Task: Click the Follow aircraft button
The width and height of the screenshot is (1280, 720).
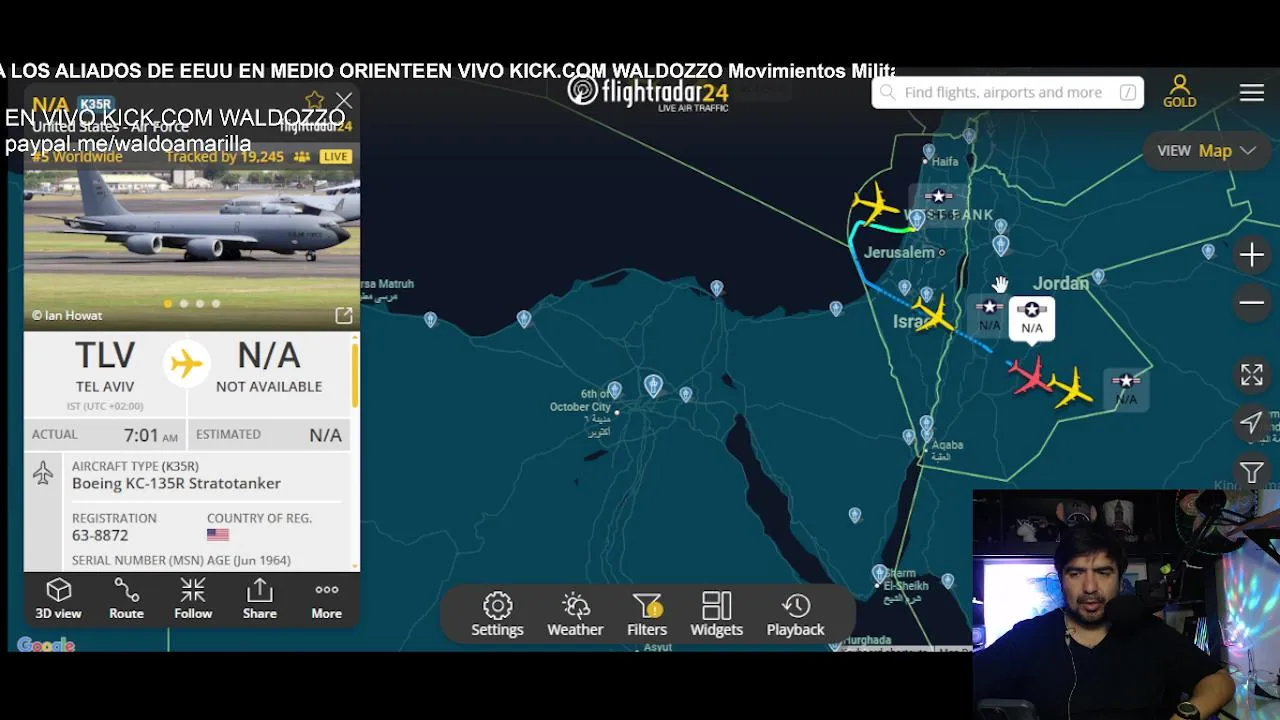Action: [x=193, y=599]
